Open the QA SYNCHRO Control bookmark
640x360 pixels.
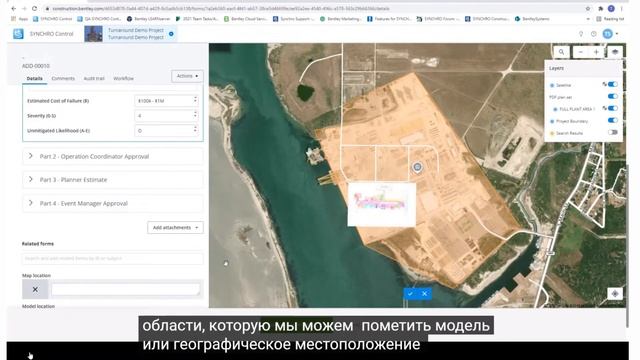tap(99, 19)
